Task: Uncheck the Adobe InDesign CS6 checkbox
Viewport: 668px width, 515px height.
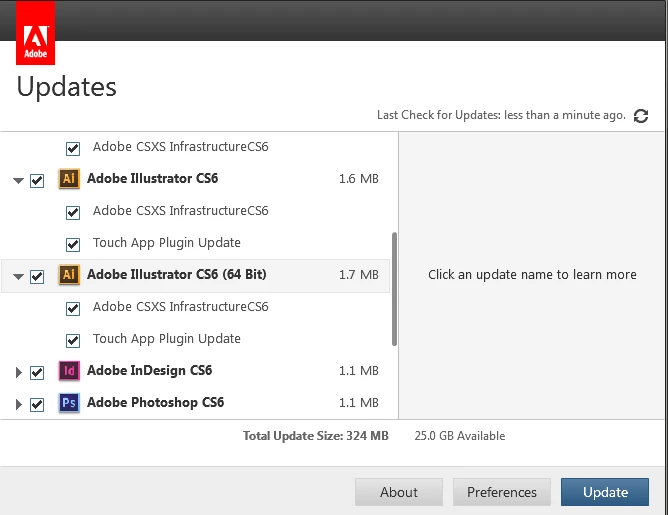Action: pos(37,372)
